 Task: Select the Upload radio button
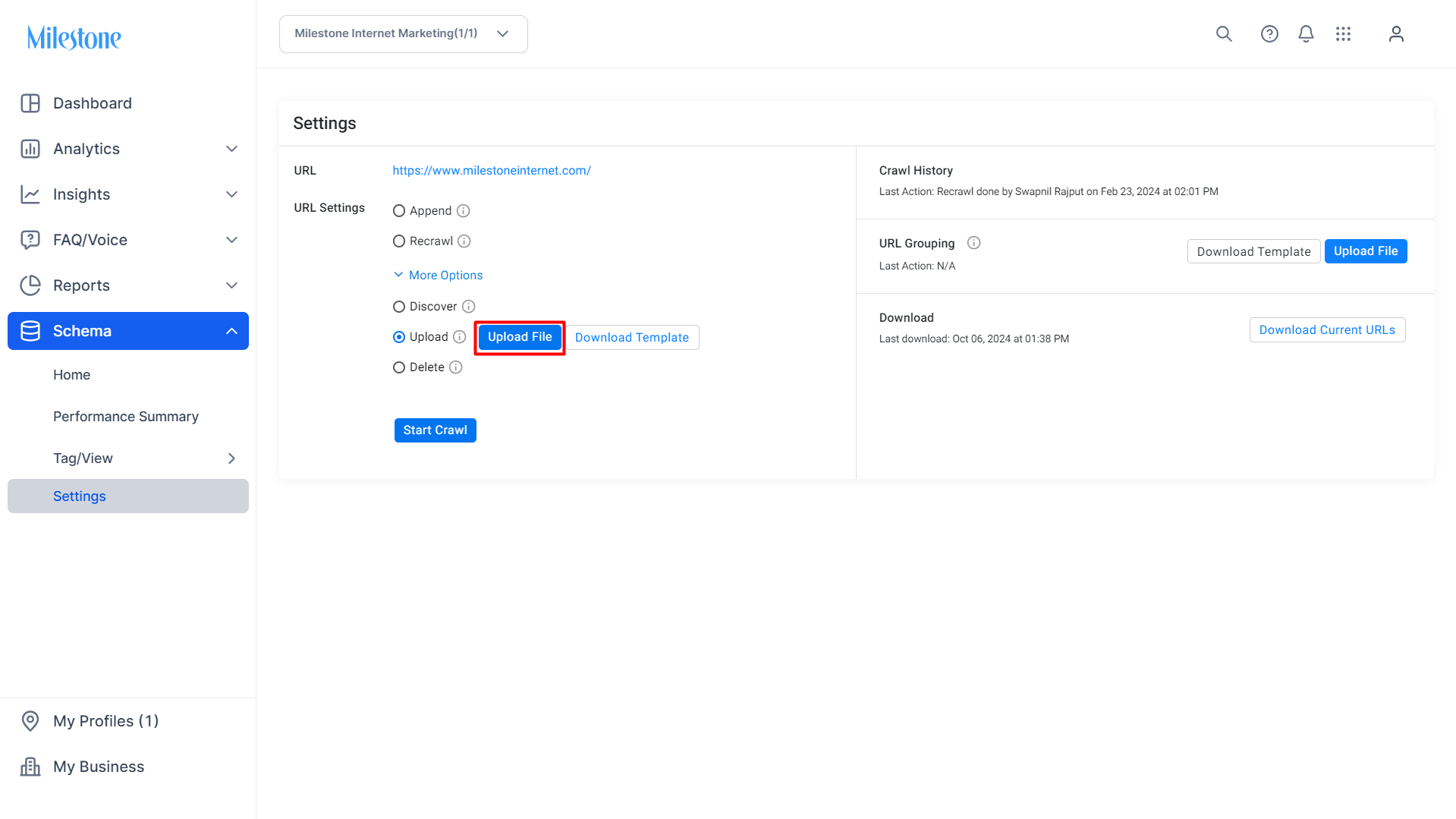(399, 337)
